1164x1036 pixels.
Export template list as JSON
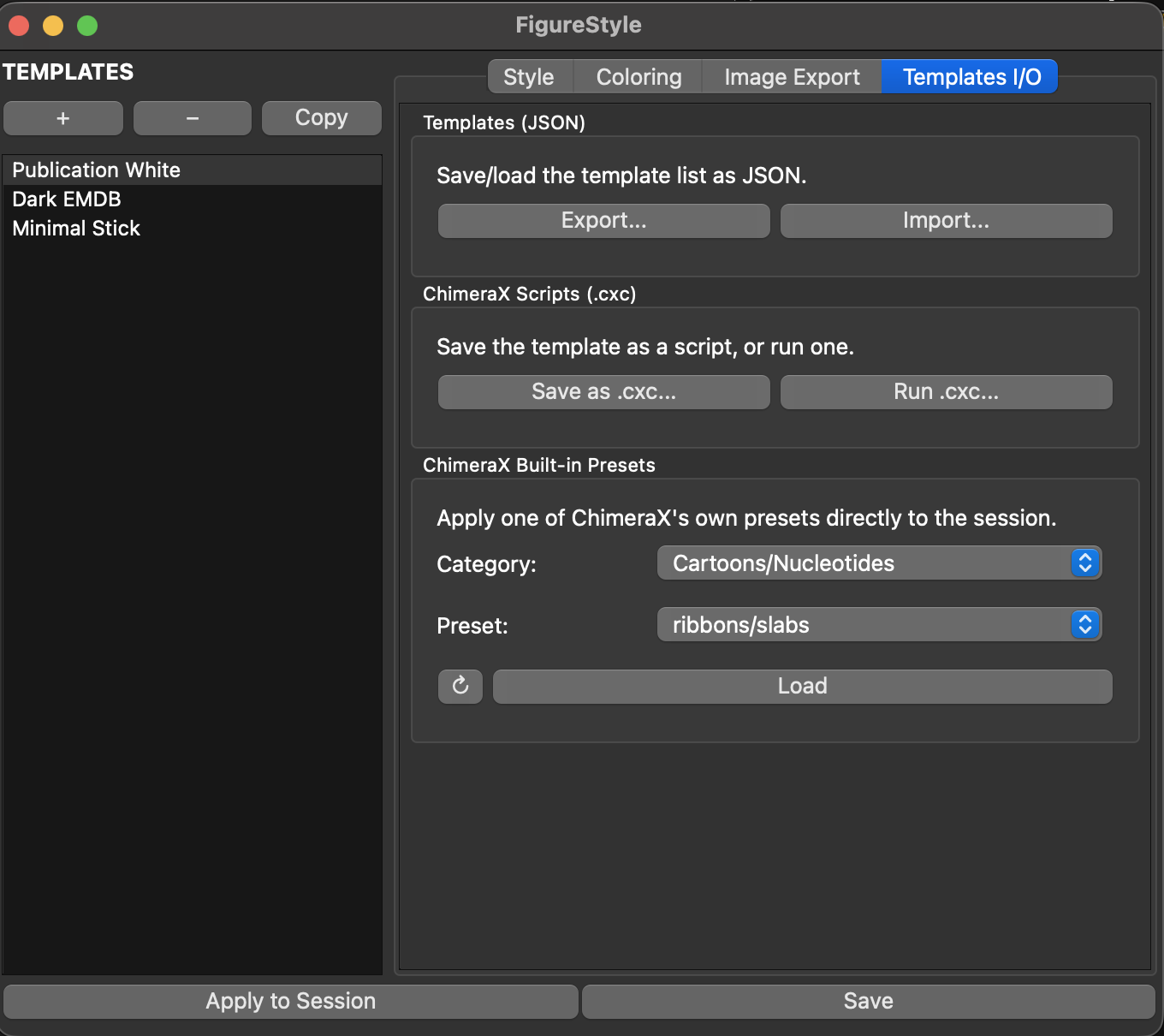tap(604, 221)
